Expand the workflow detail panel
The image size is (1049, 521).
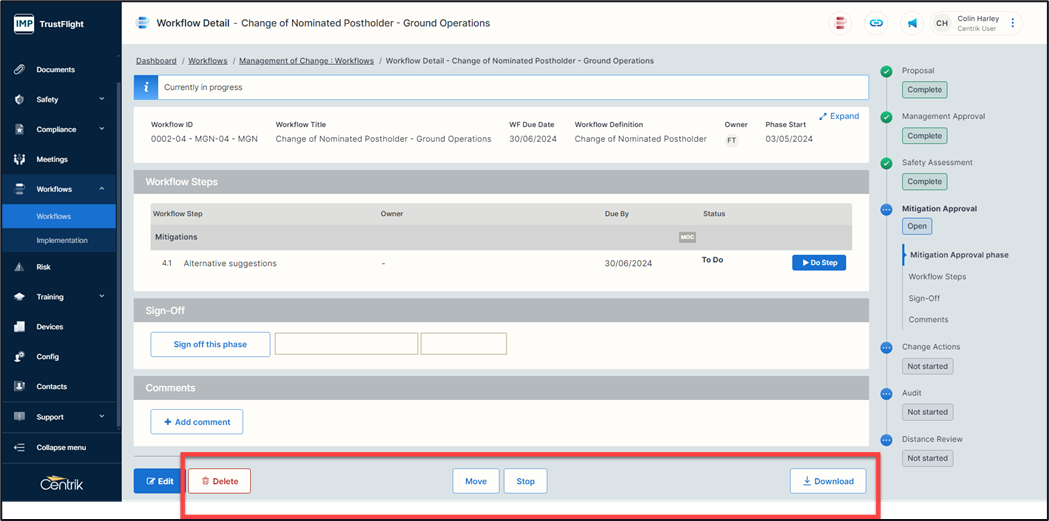click(839, 116)
